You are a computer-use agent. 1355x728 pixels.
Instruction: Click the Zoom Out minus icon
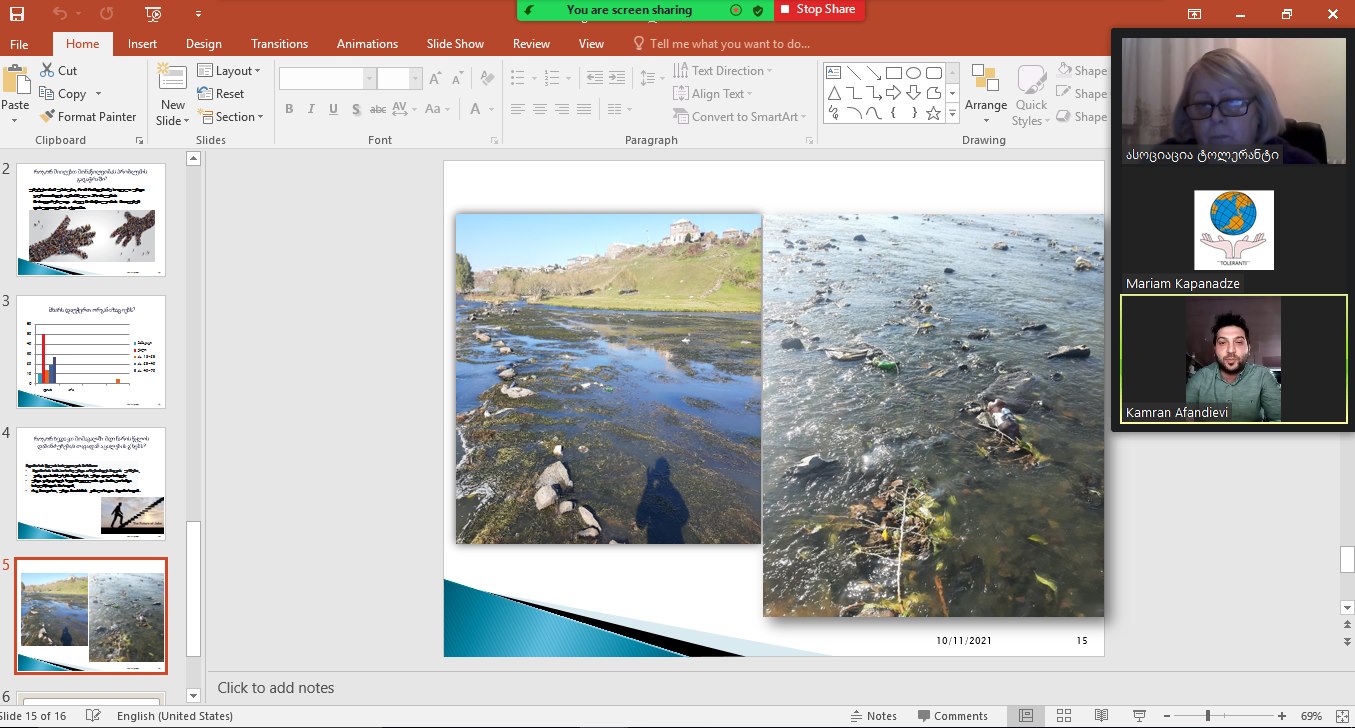coord(1166,716)
